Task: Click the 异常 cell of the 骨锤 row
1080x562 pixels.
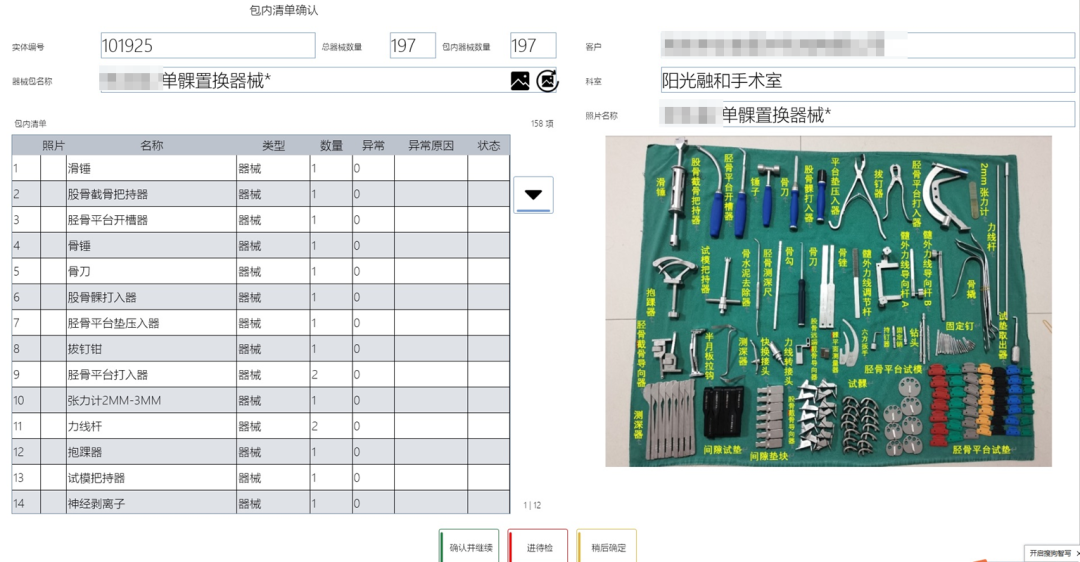Action: point(373,246)
